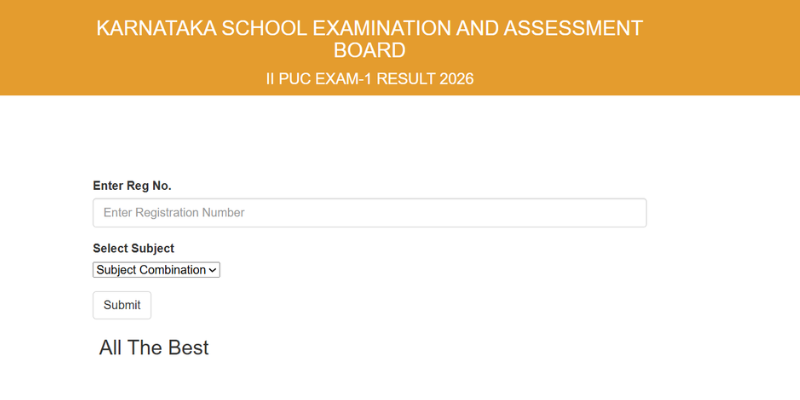Screen dimensions: 800x400
Task: Click "EXAM-1" in the banner subtitle
Action: click(x=350, y=79)
